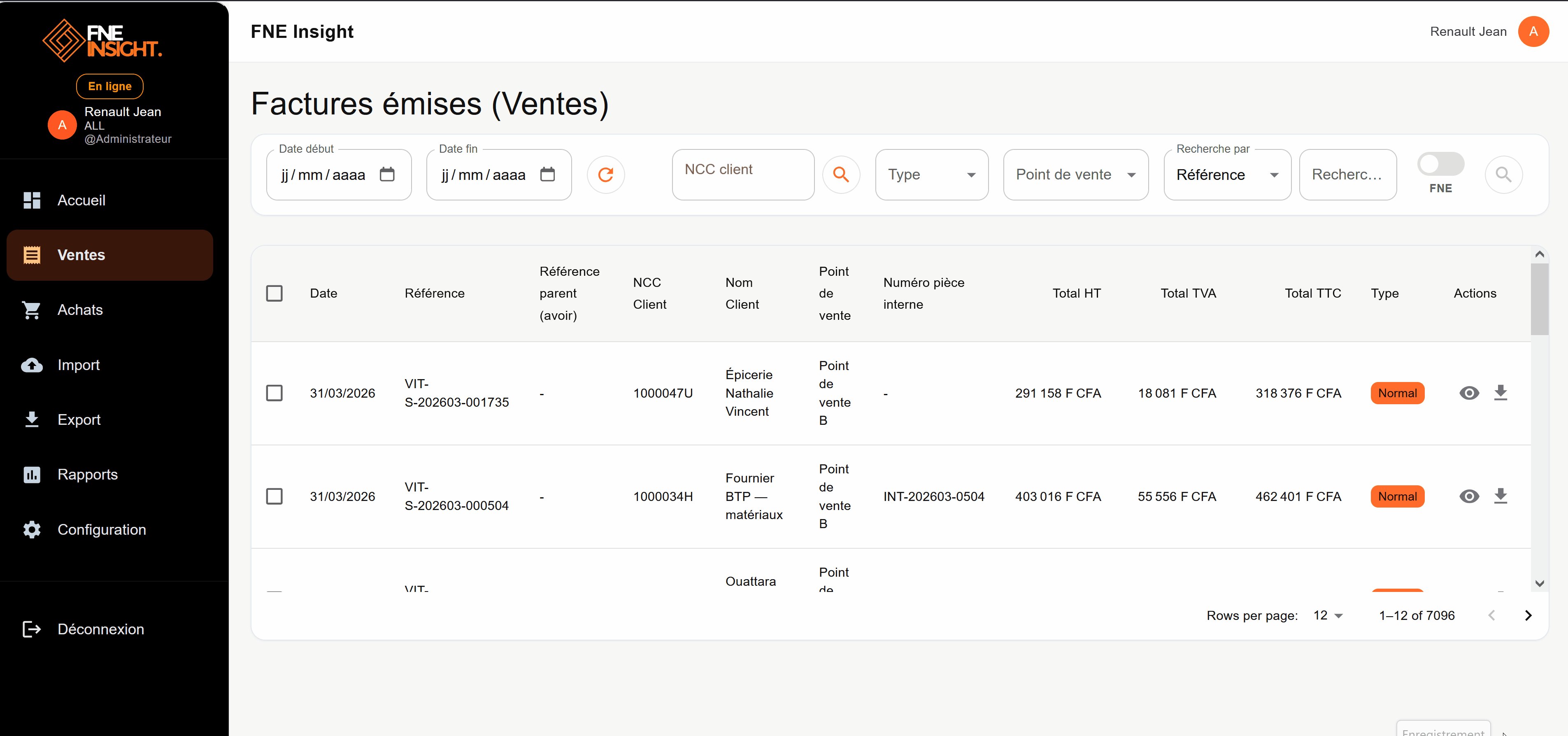Open the Type filter dropdown

pyautogui.click(x=931, y=175)
